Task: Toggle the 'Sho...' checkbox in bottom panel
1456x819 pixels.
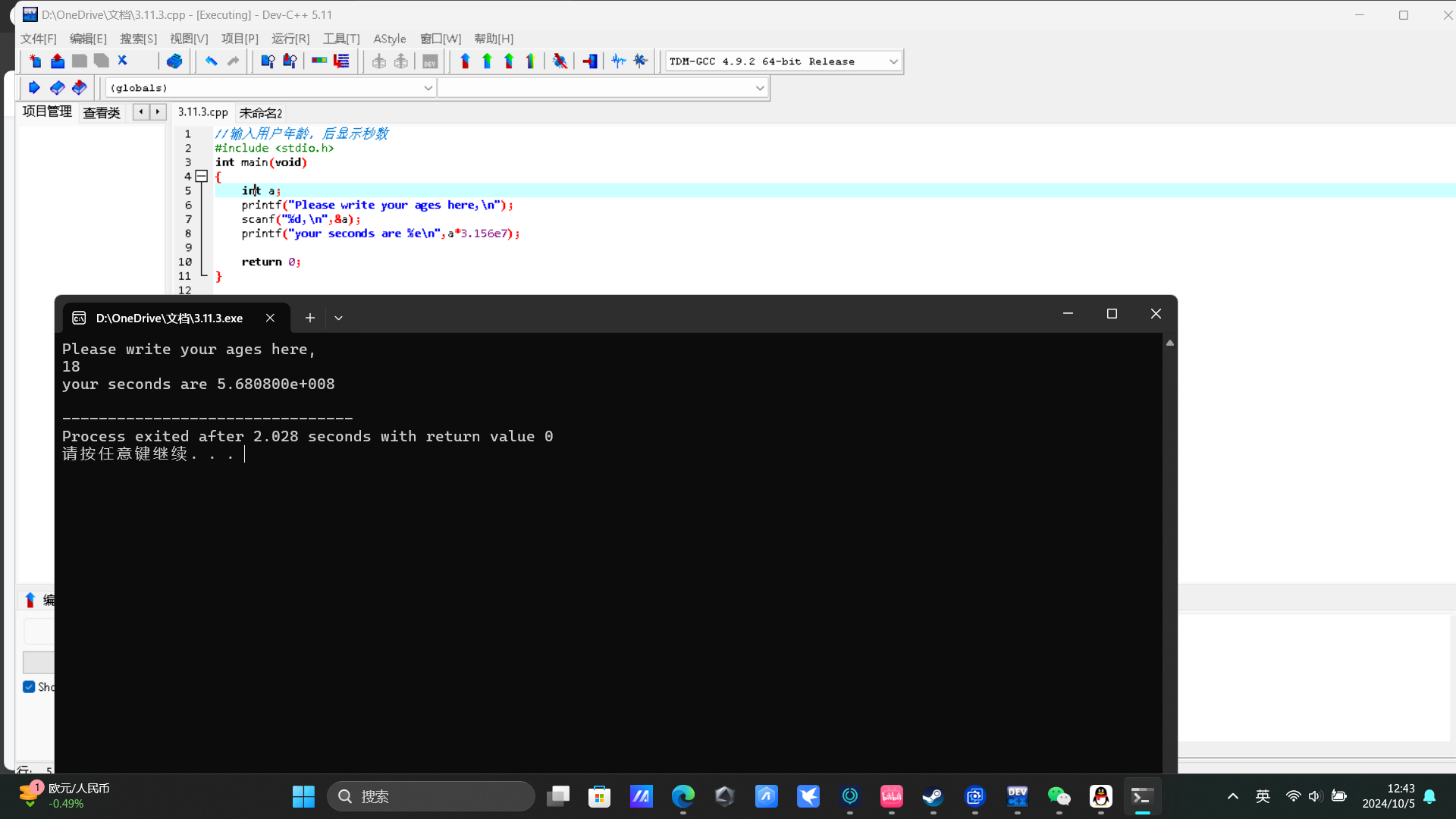Action: 29,687
